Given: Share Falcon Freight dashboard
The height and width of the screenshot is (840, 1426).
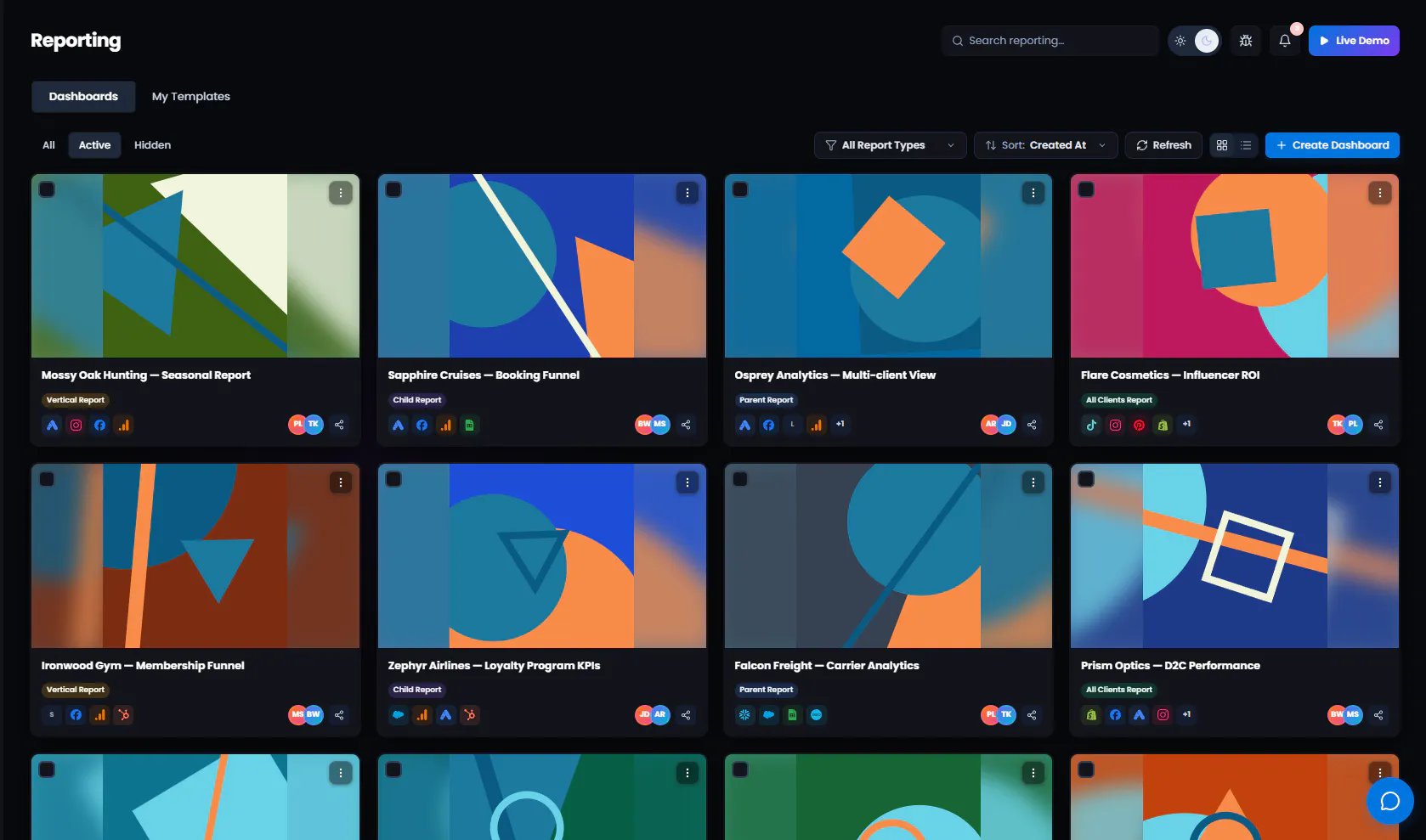Looking at the screenshot, I should point(1032,715).
